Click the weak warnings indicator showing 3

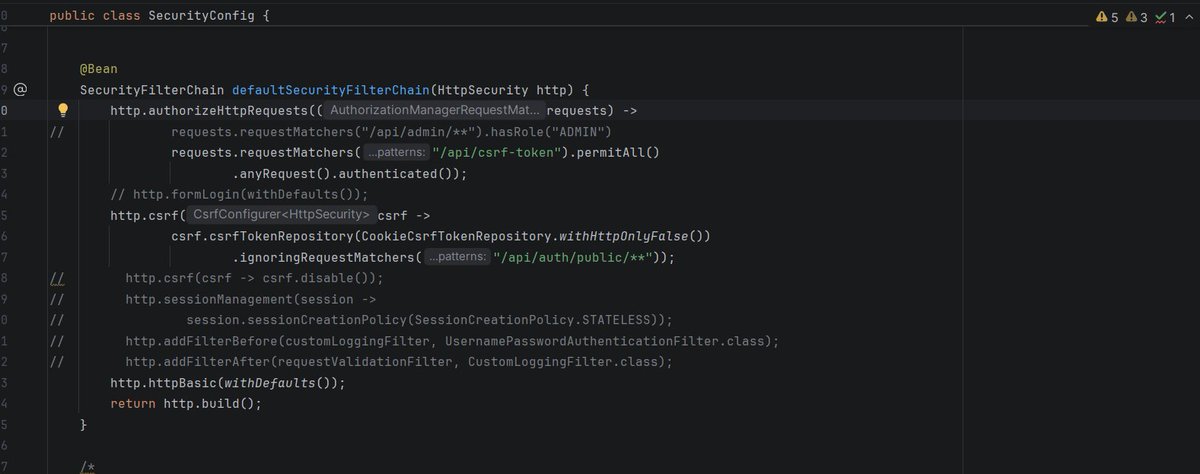click(x=1136, y=17)
